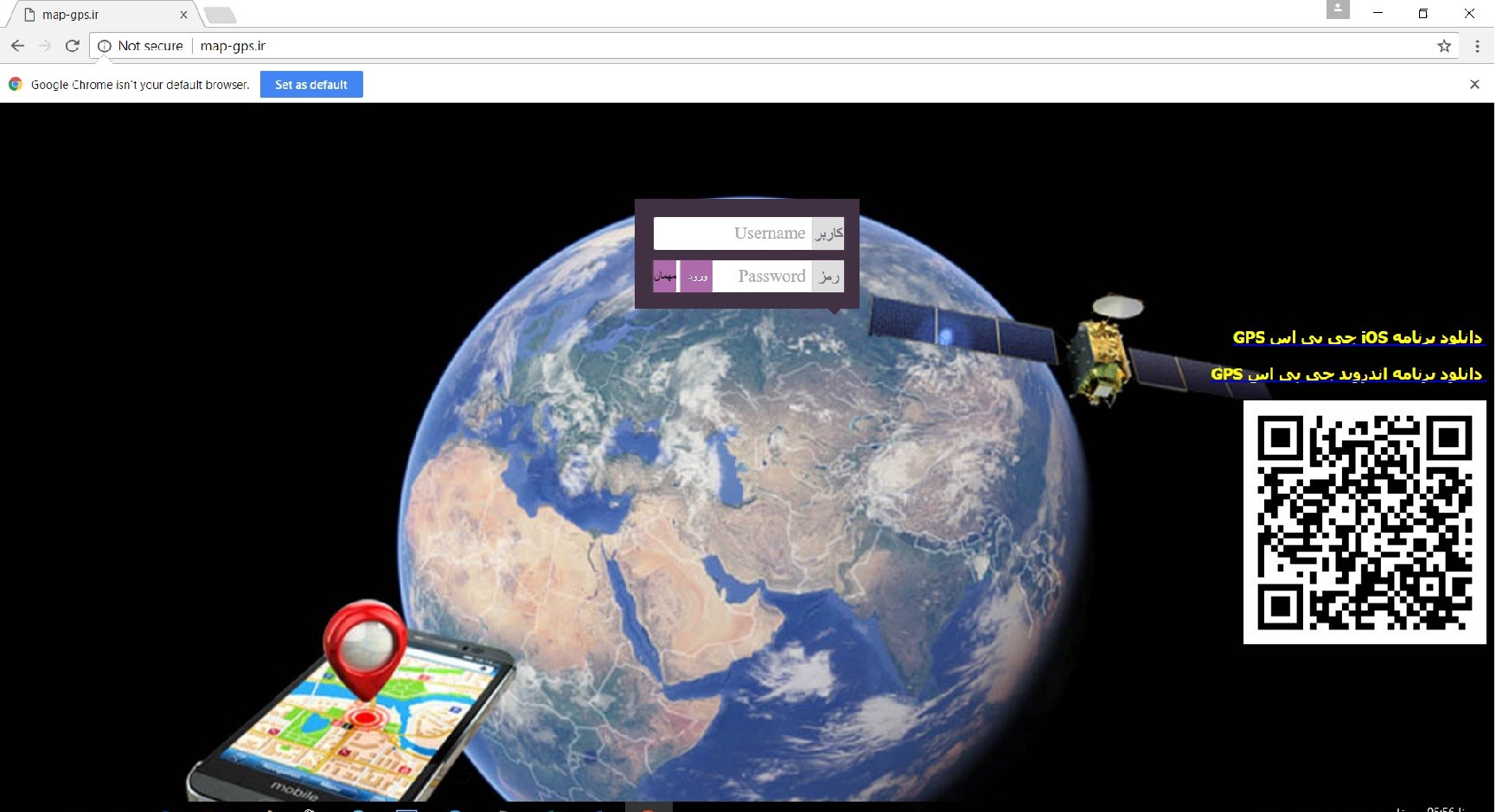Screen dimensions: 1496x812
Task: View site information for Not secure
Action: (140, 46)
